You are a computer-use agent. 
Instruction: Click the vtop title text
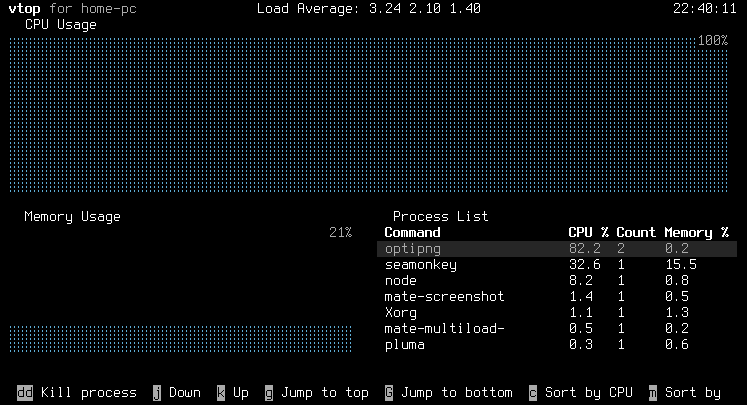(x=25, y=9)
